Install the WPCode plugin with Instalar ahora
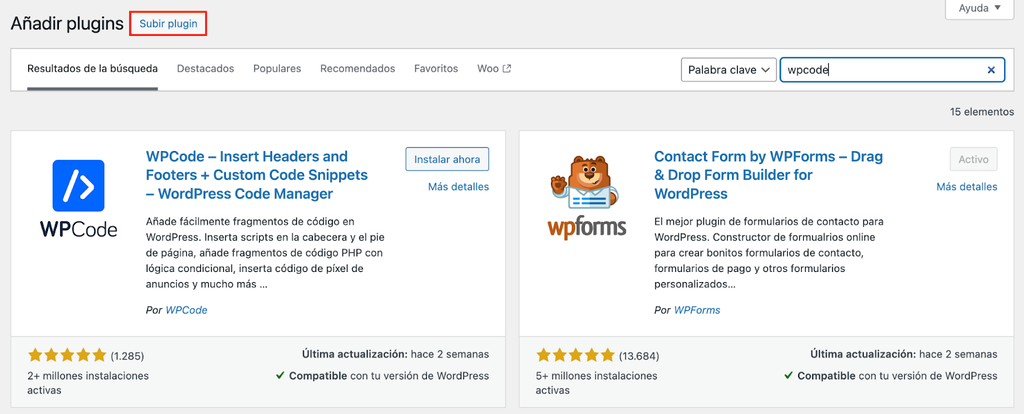1024x414 pixels. pos(447,159)
